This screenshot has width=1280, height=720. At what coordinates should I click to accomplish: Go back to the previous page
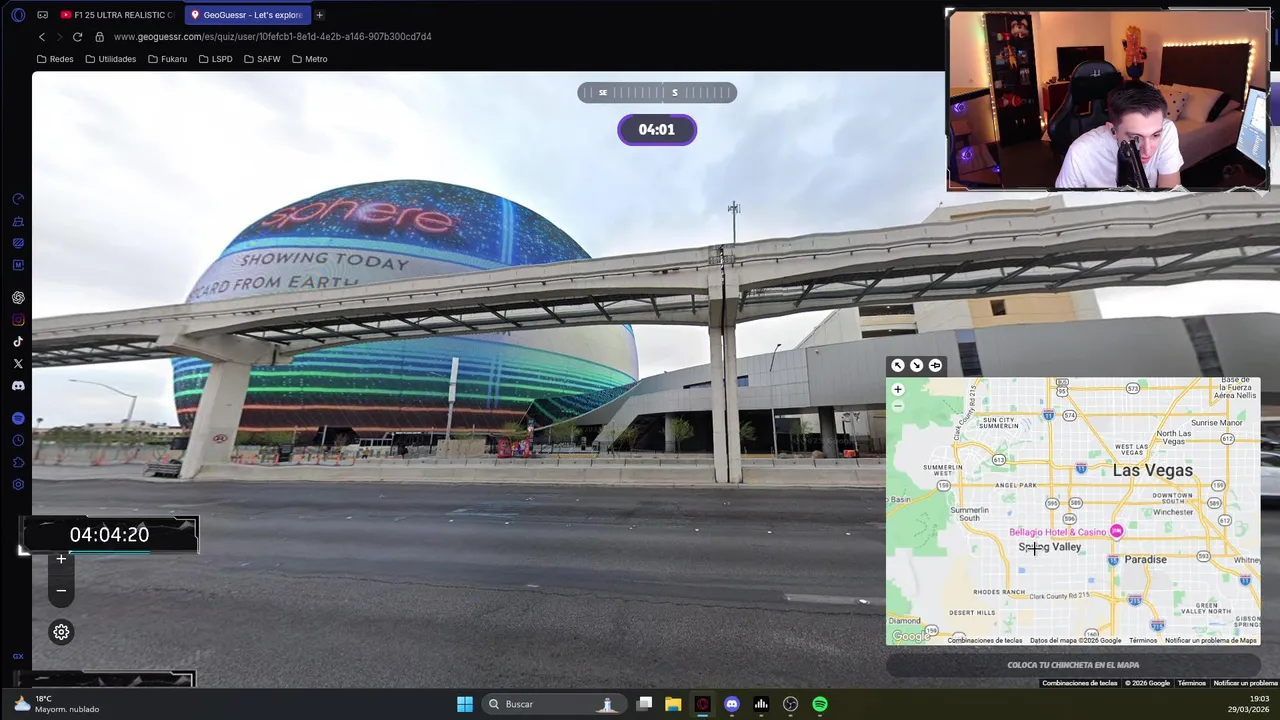tap(42, 37)
